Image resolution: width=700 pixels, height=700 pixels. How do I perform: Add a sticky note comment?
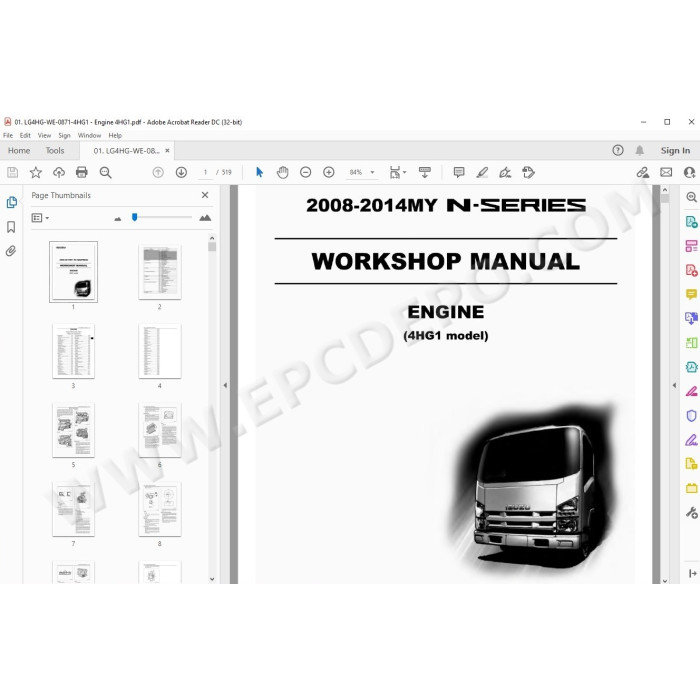coord(459,172)
